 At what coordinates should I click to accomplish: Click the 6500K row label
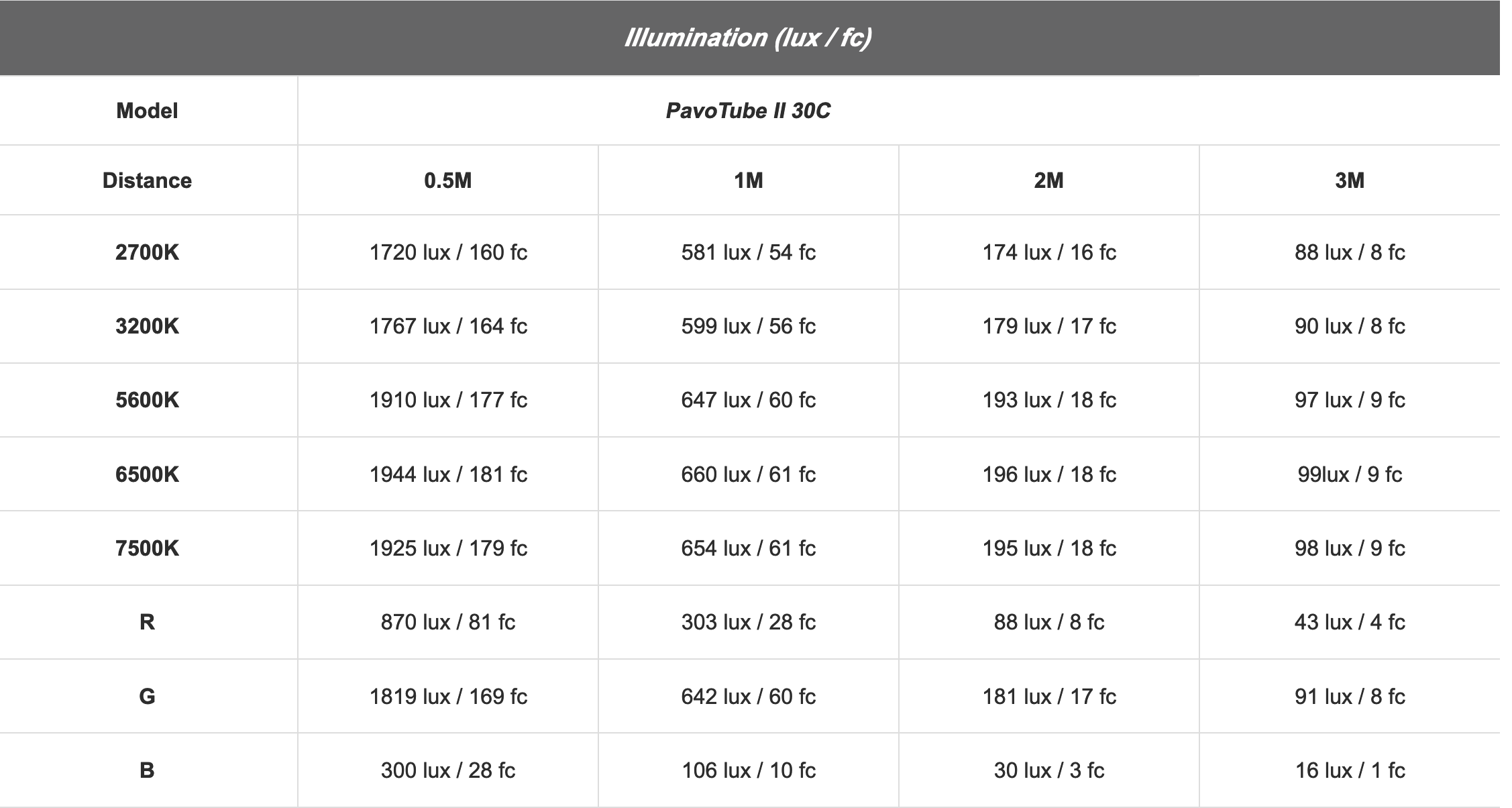tap(147, 474)
